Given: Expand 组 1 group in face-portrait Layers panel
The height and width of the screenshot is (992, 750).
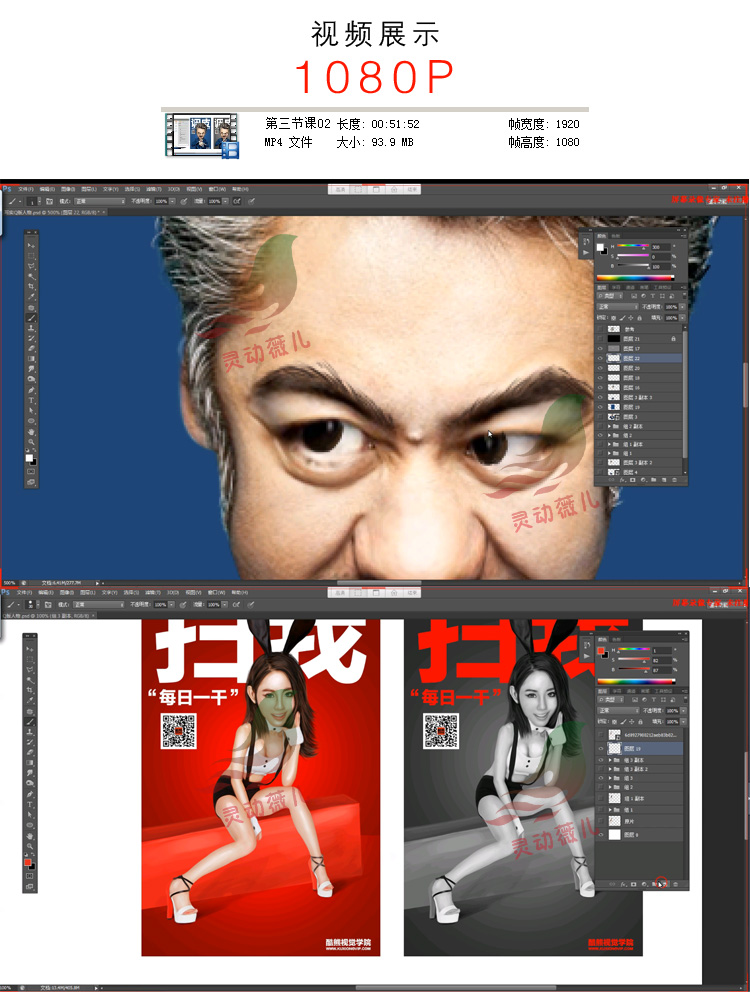Looking at the screenshot, I should point(609,453).
